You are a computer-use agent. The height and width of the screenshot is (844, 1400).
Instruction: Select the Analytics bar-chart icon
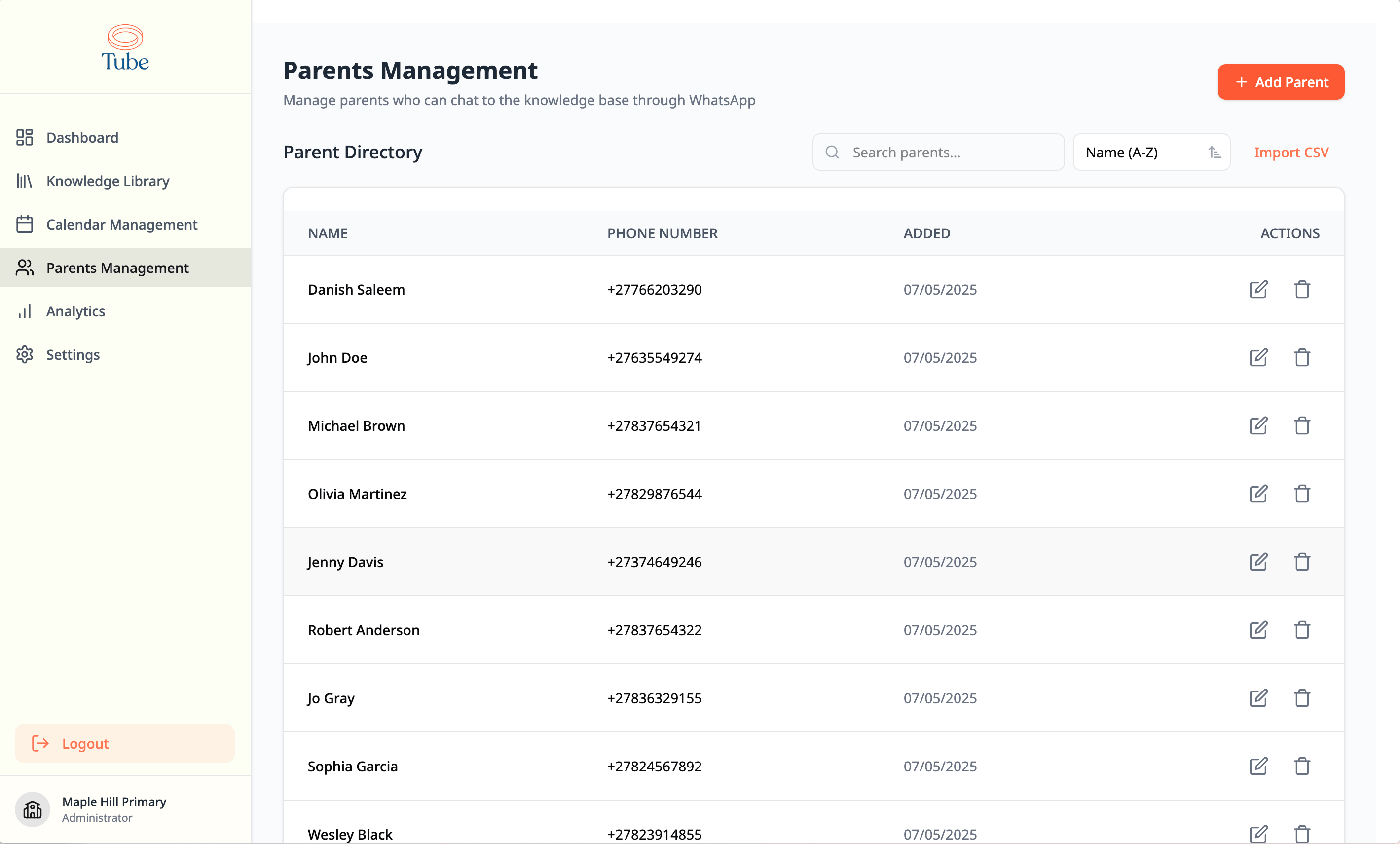click(x=25, y=311)
